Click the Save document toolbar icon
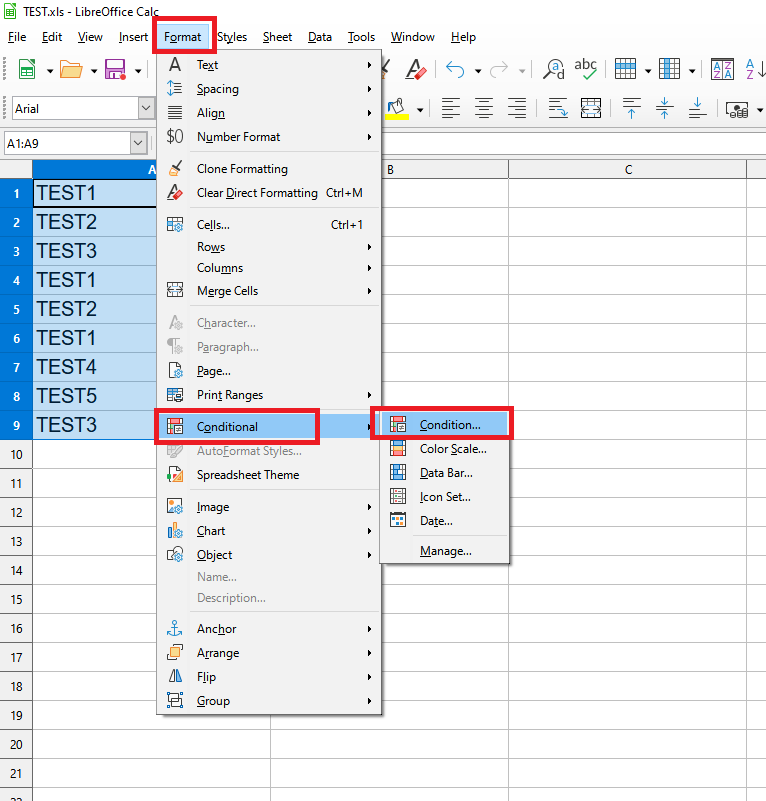 [114, 69]
